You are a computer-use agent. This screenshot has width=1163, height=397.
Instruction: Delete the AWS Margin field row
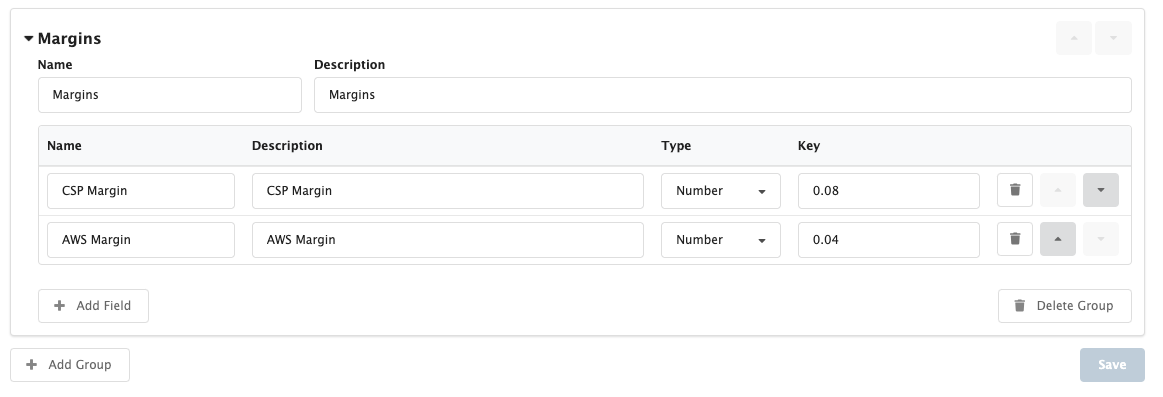(x=1015, y=240)
